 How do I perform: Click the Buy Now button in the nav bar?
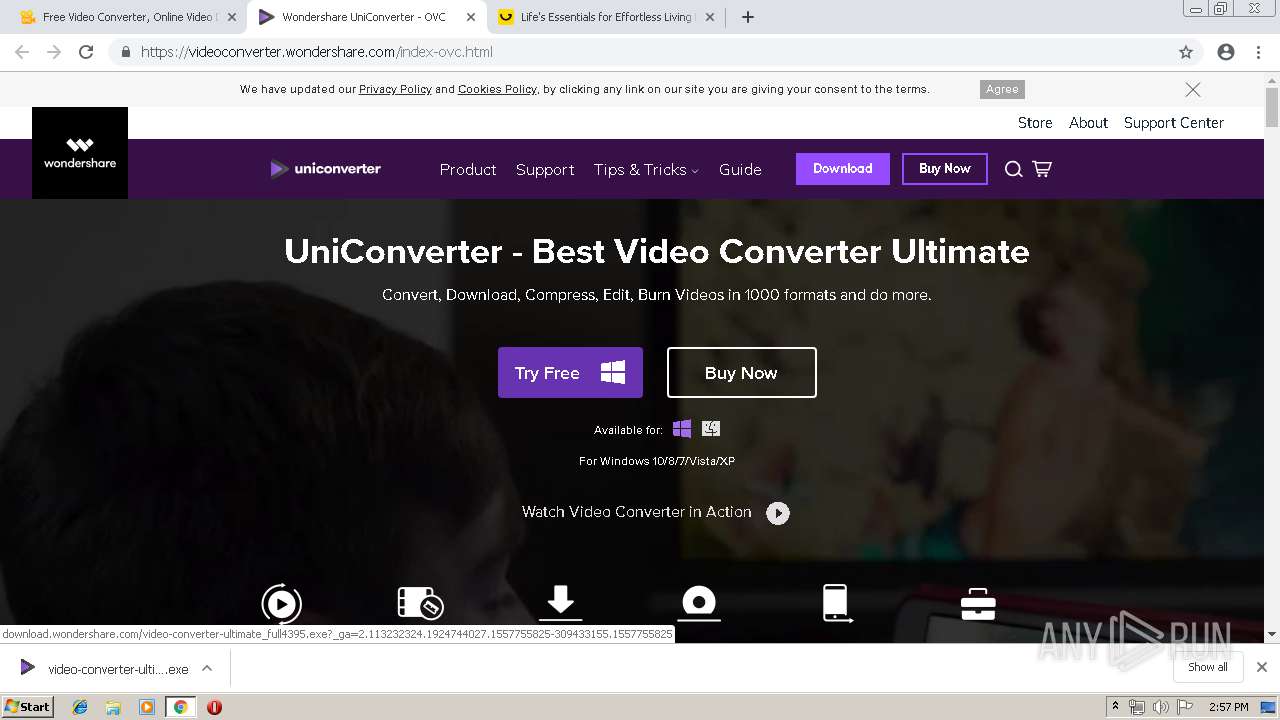point(945,169)
